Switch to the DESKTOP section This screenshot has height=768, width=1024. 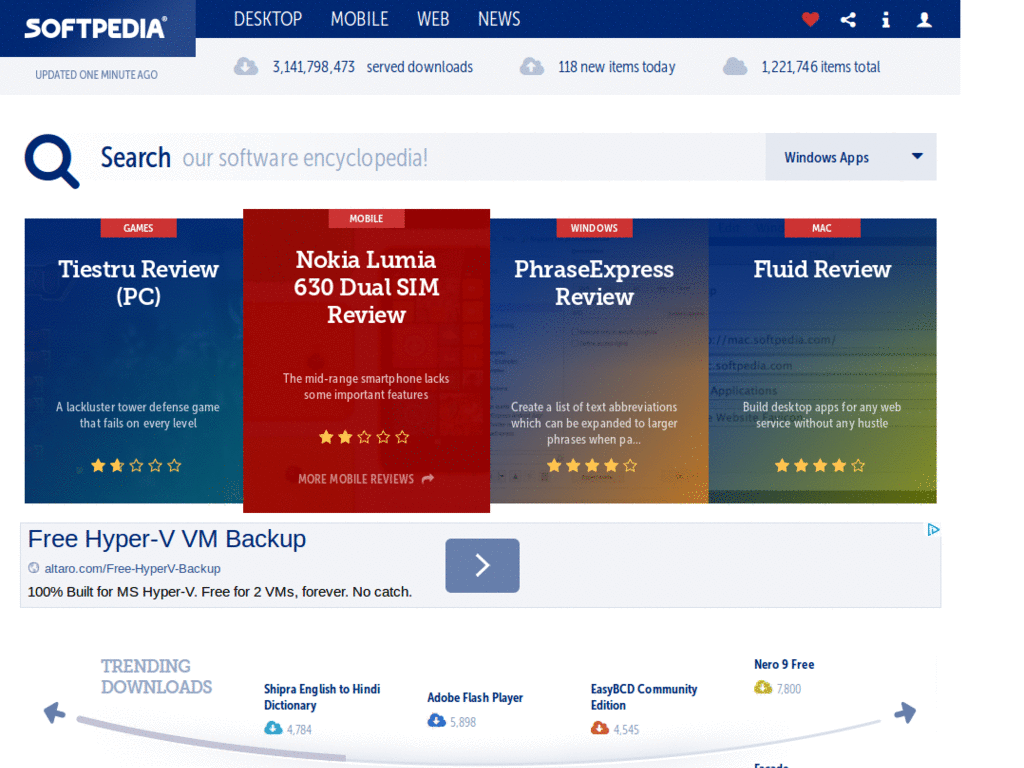click(x=268, y=18)
